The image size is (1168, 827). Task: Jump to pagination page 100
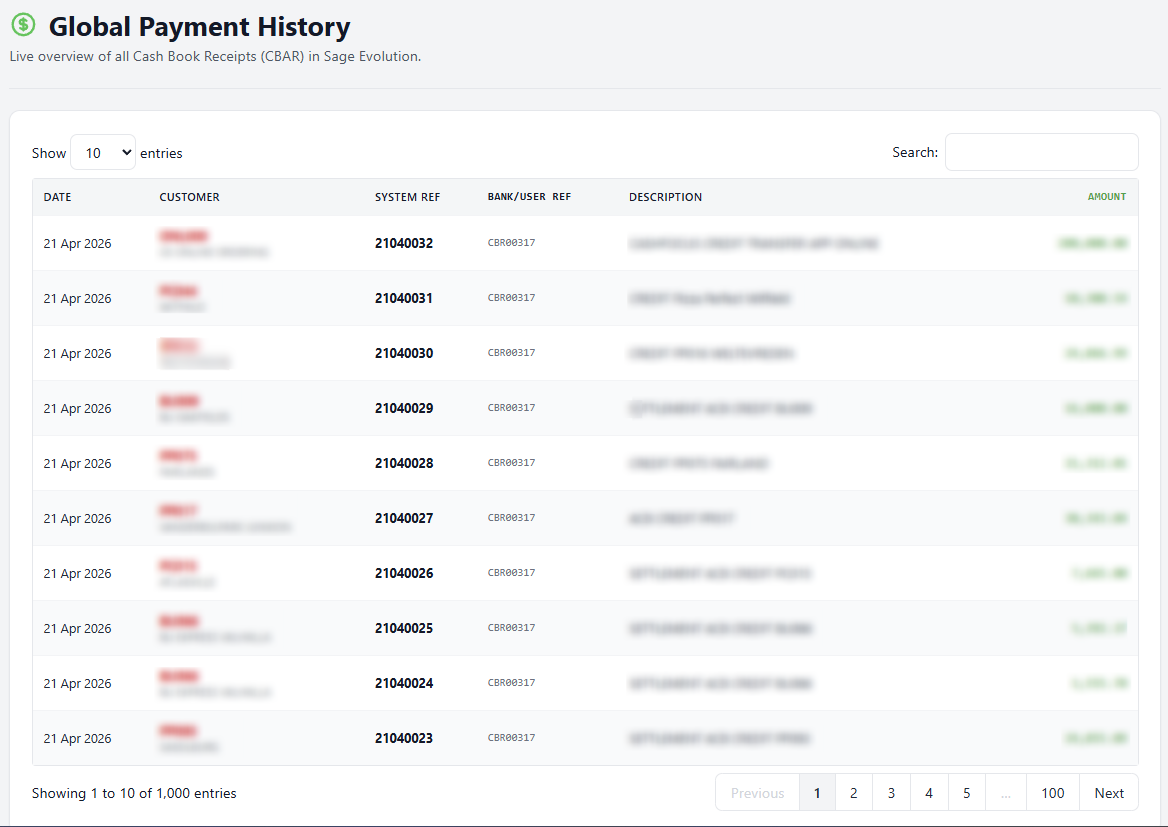[1053, 793]
